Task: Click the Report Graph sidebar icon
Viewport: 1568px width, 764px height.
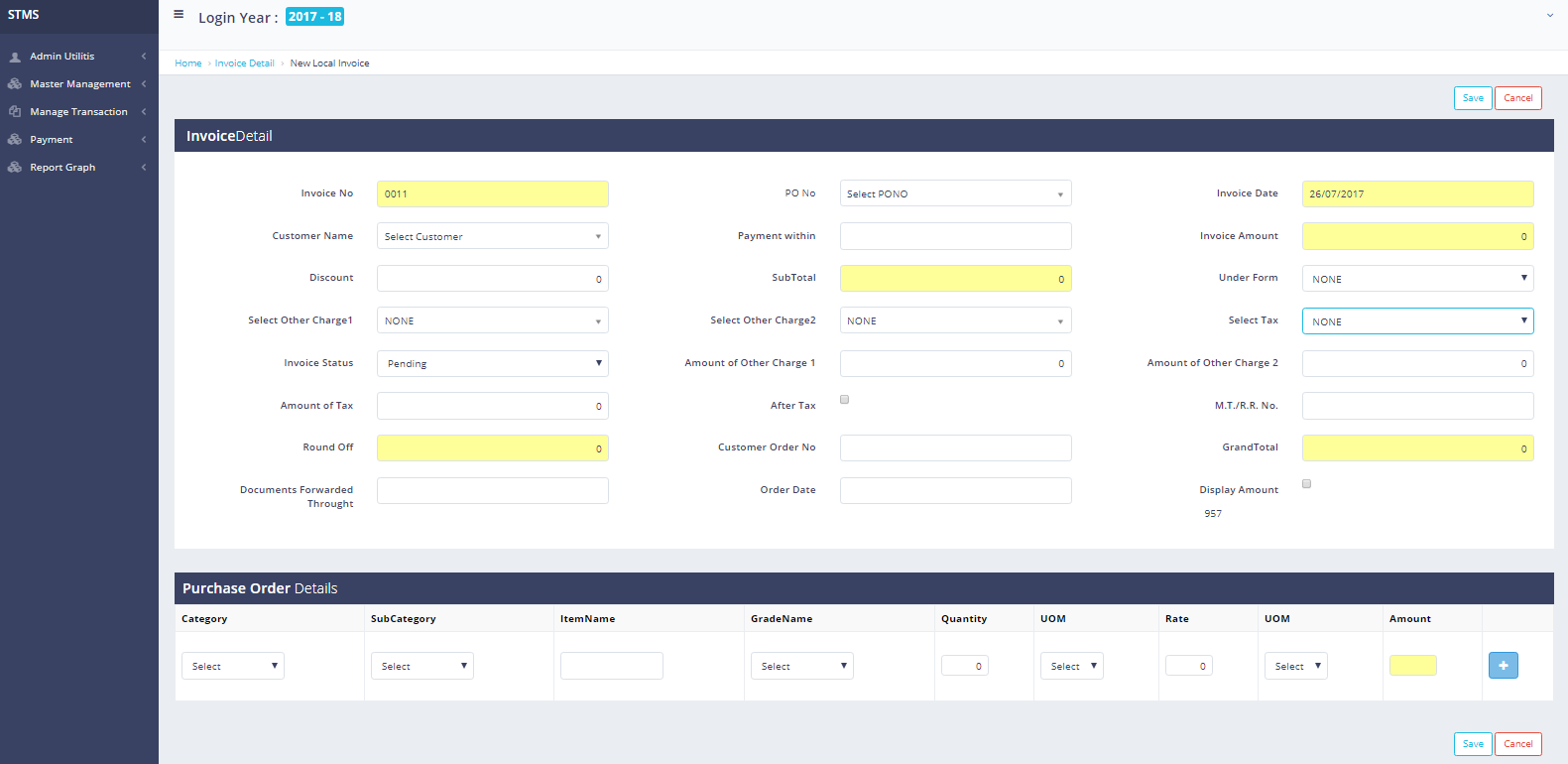Action: 15,168
